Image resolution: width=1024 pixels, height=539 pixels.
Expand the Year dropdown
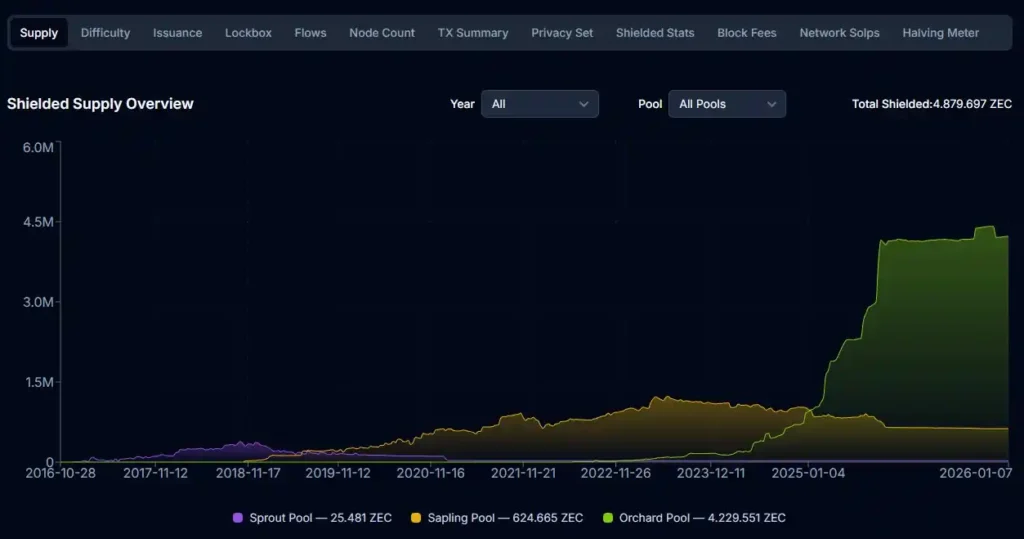539,104
